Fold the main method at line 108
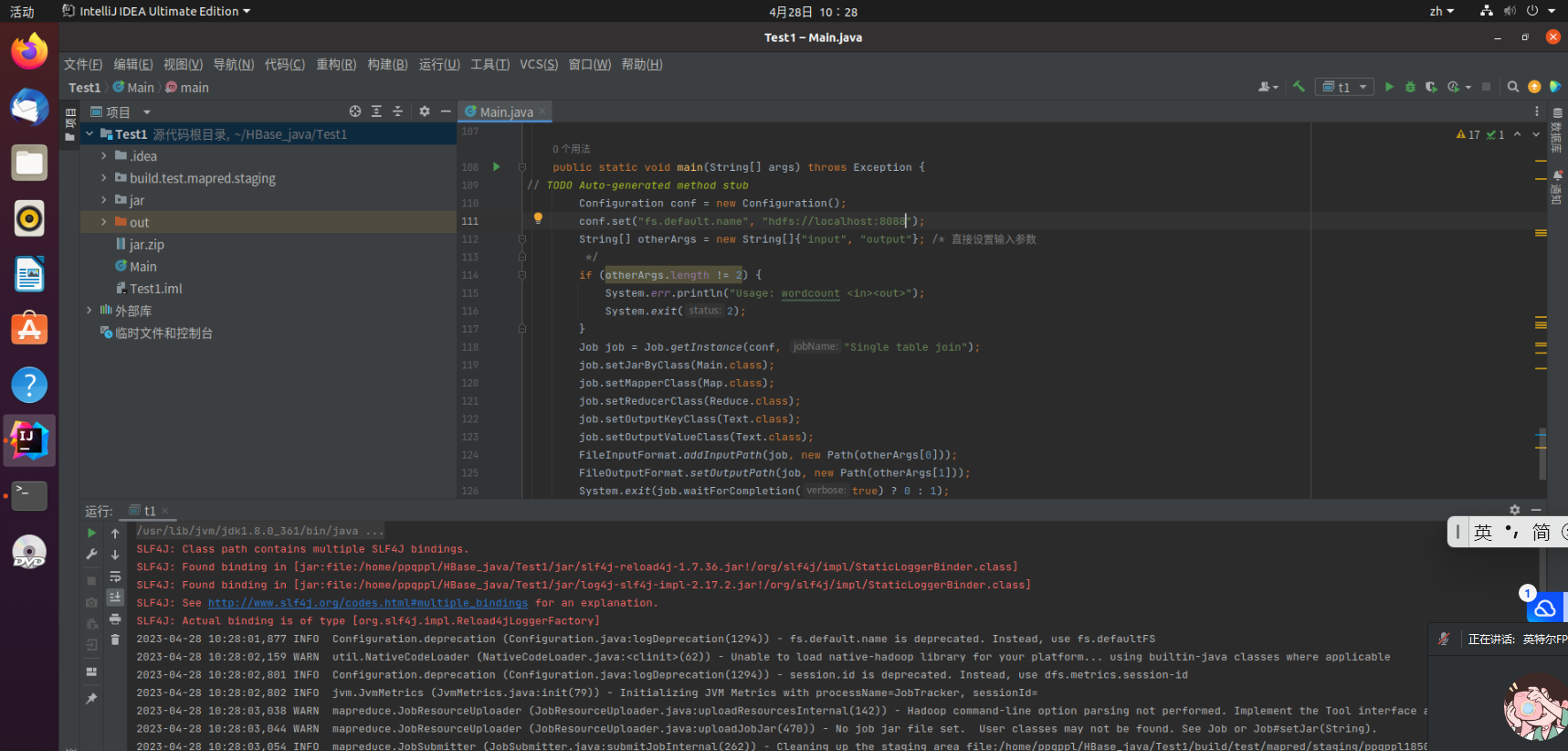This screenshot has width=1568, height=751. (522, 167)
